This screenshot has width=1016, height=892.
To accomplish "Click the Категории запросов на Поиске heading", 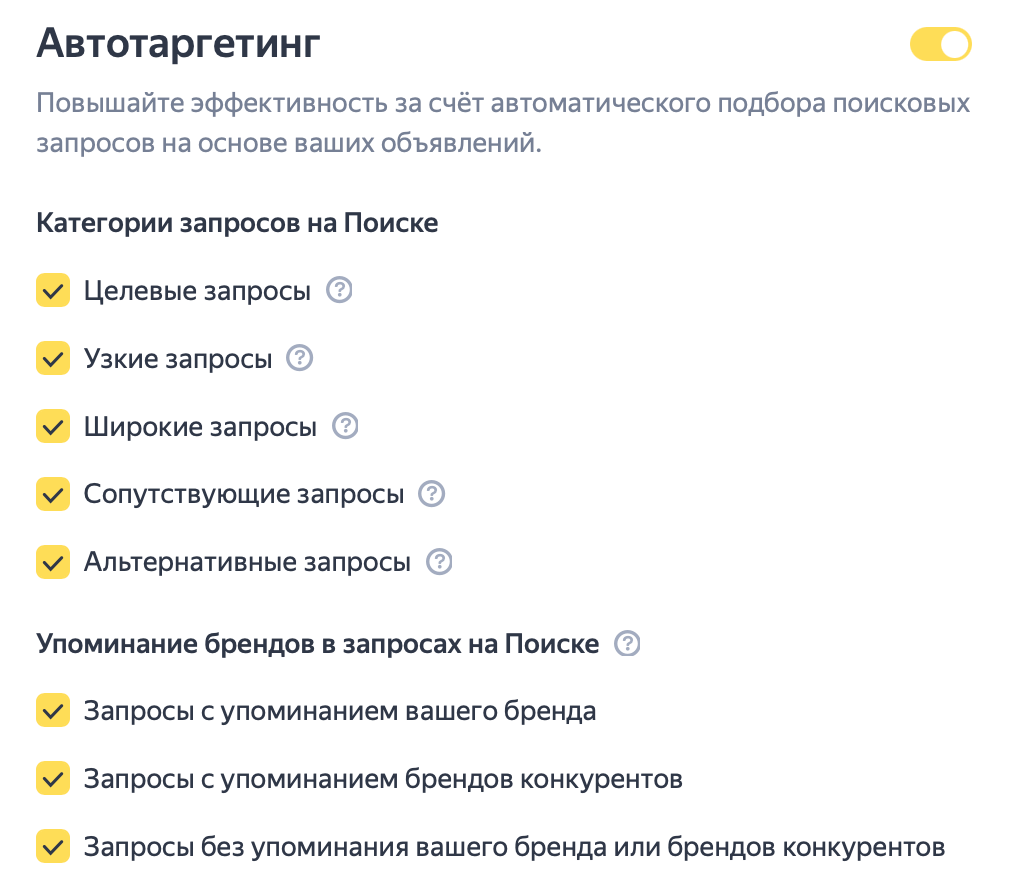I will [x=237, y=222].
